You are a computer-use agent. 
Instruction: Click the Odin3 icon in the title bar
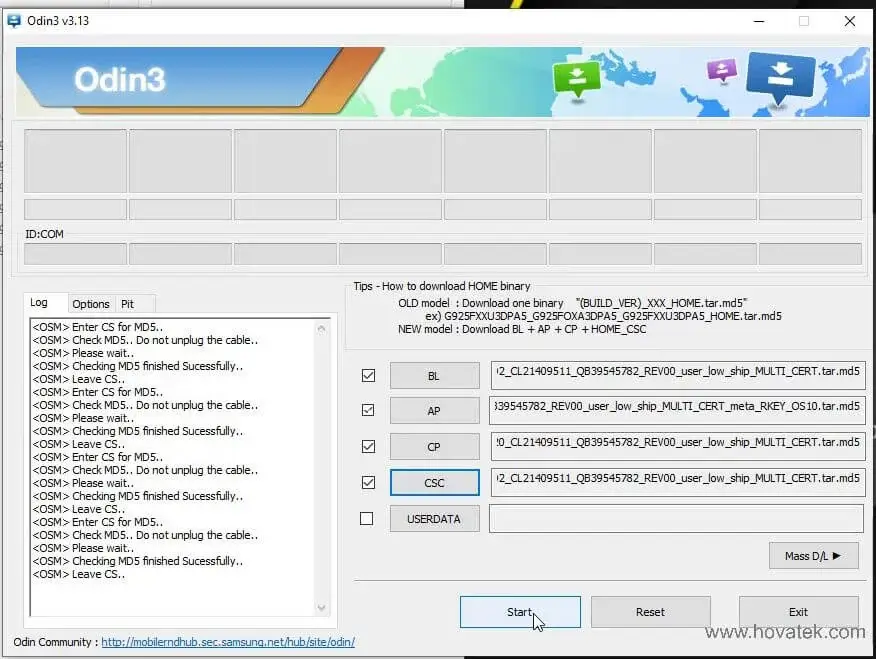pyautogui.click(x=13, y=20)
